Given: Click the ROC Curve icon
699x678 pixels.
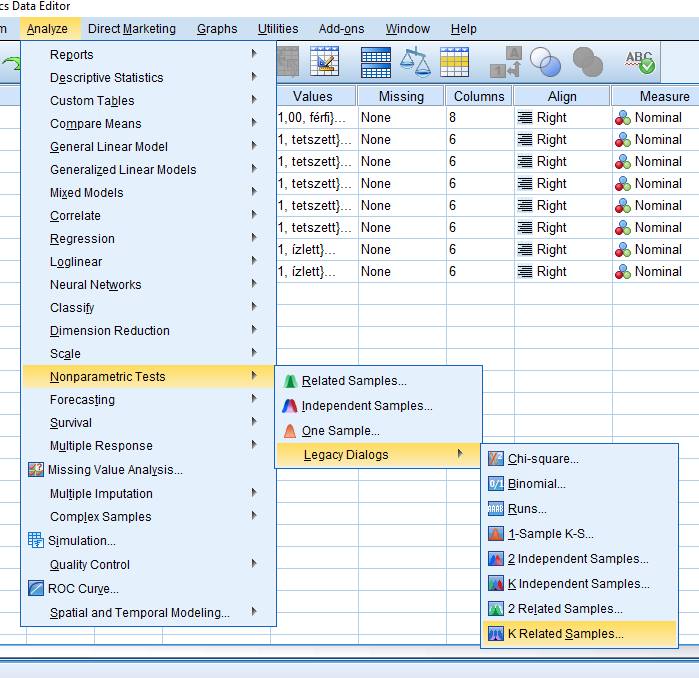Looking at the screenshot, I should [36, 588].
